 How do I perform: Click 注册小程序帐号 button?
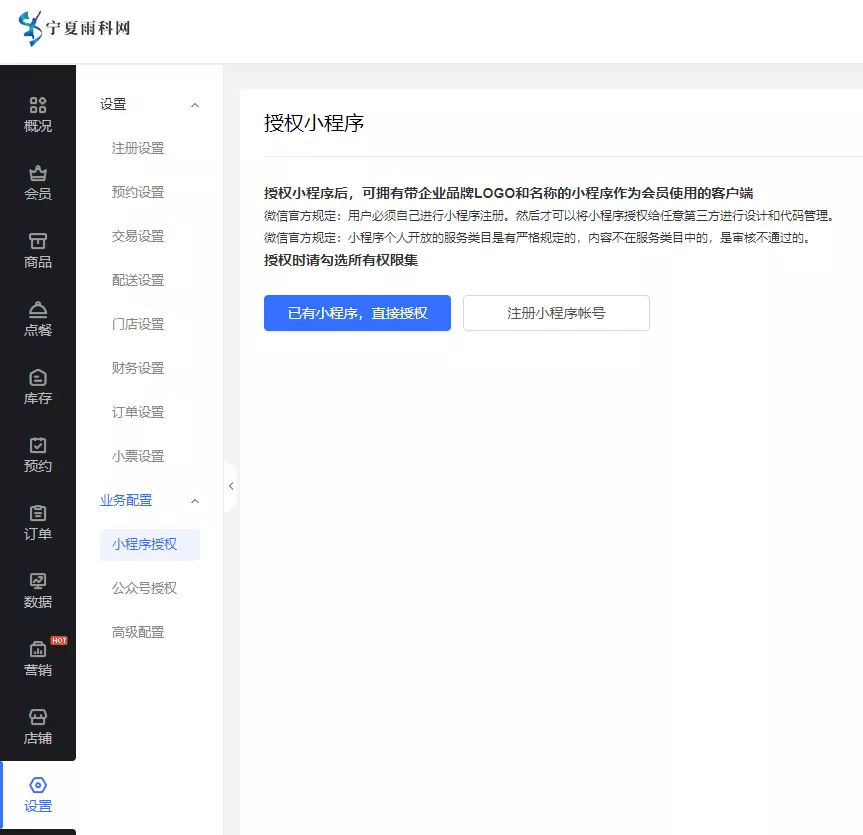[556, 313]
